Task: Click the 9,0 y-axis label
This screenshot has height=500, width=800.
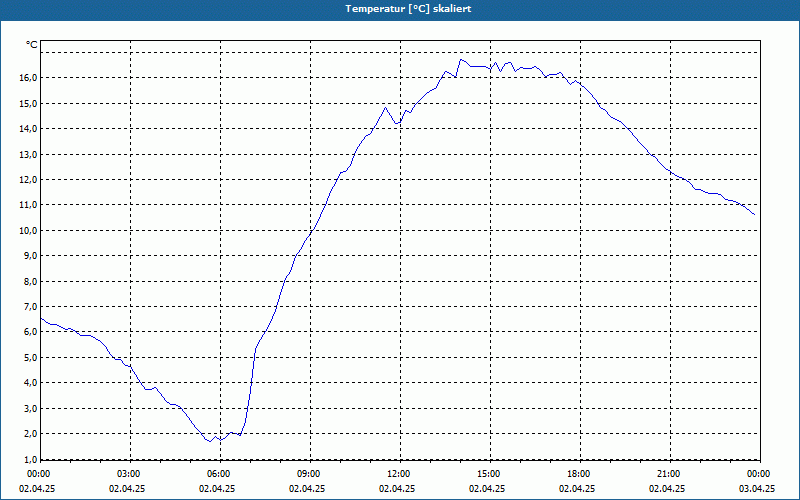Action: point(30,256)
